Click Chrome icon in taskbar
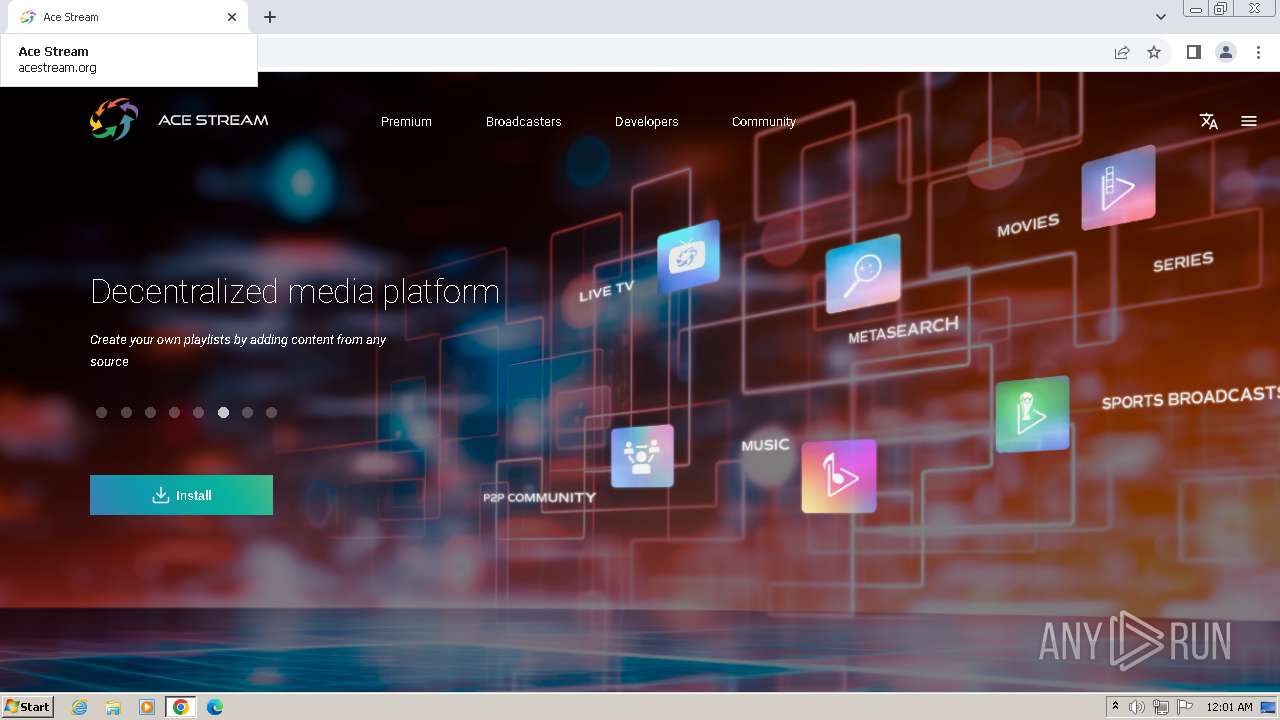Screen dimensions: 1280x720 [x=181, y=707]
